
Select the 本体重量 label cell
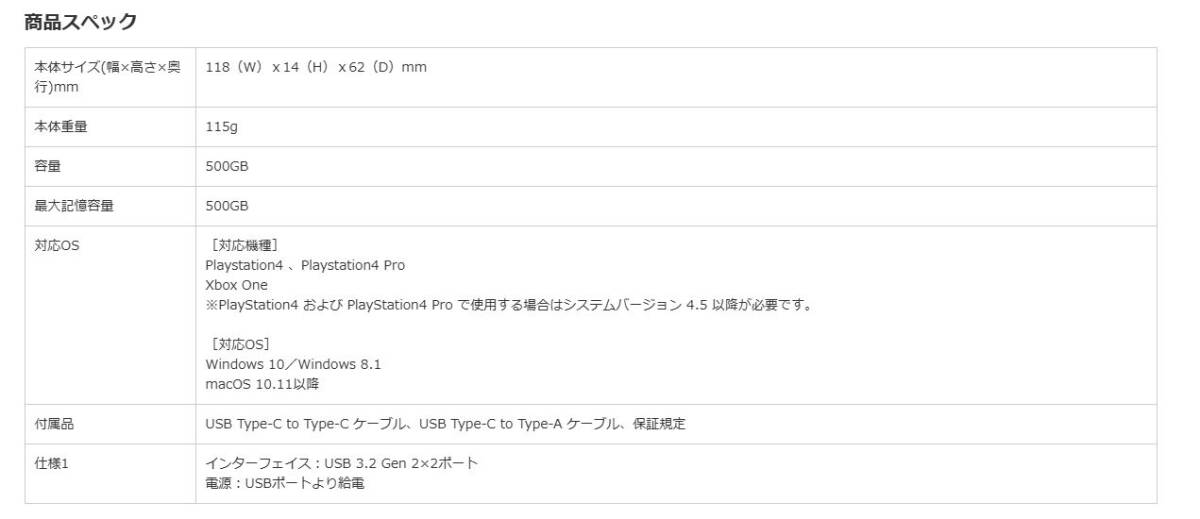61,127
